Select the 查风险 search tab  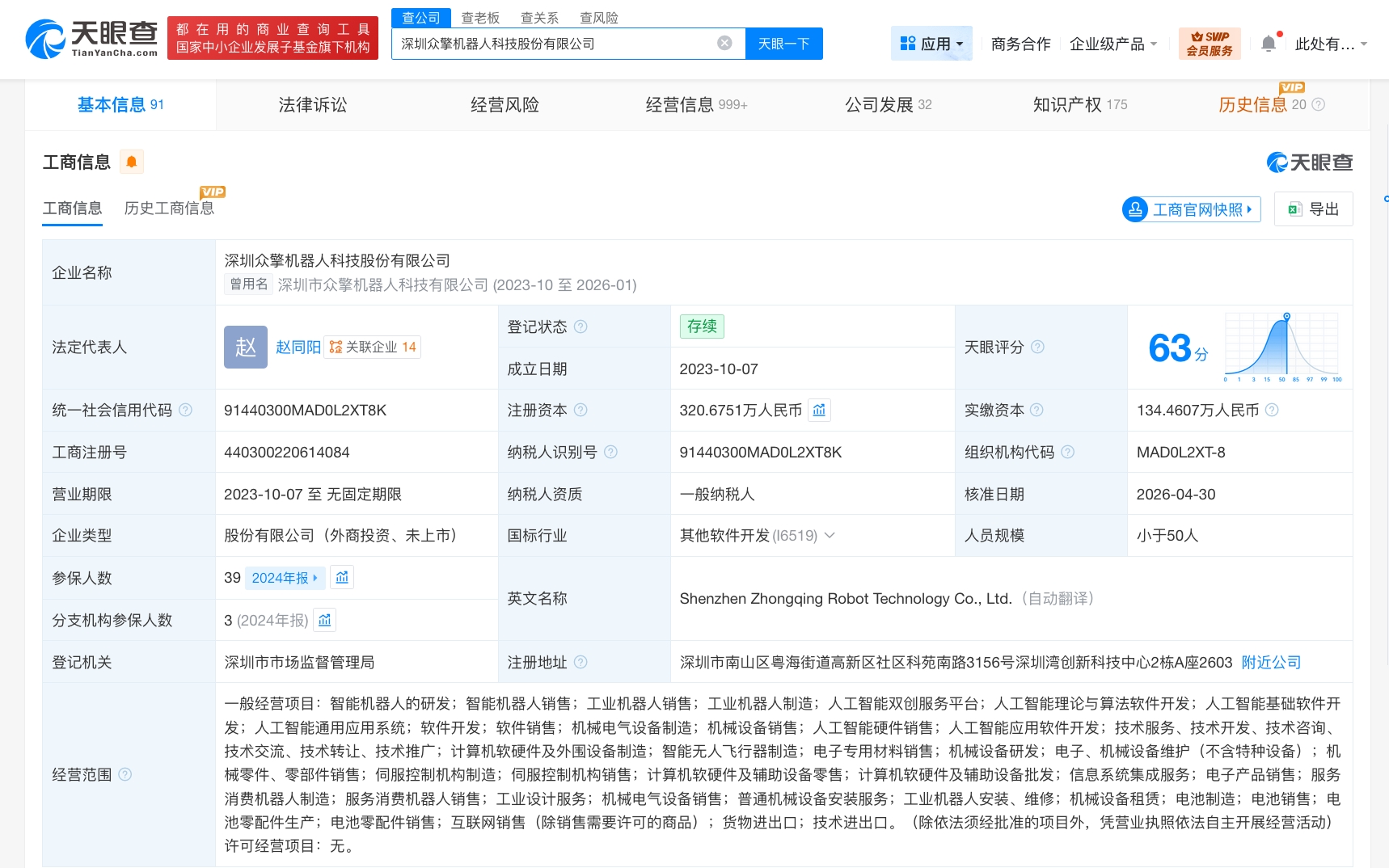pyautogui.click(x=599, y=18)
